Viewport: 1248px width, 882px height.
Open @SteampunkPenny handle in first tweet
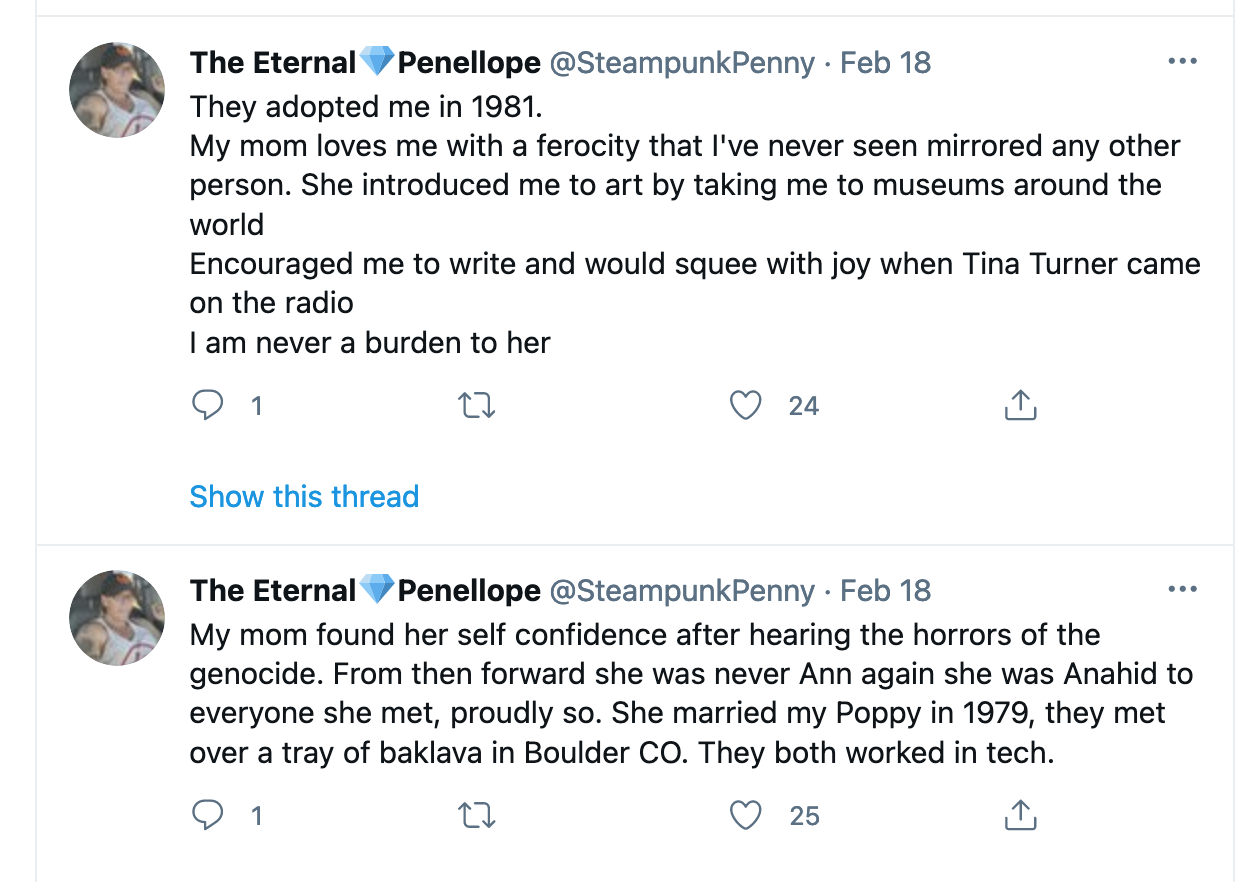click(x=683, y=63)
